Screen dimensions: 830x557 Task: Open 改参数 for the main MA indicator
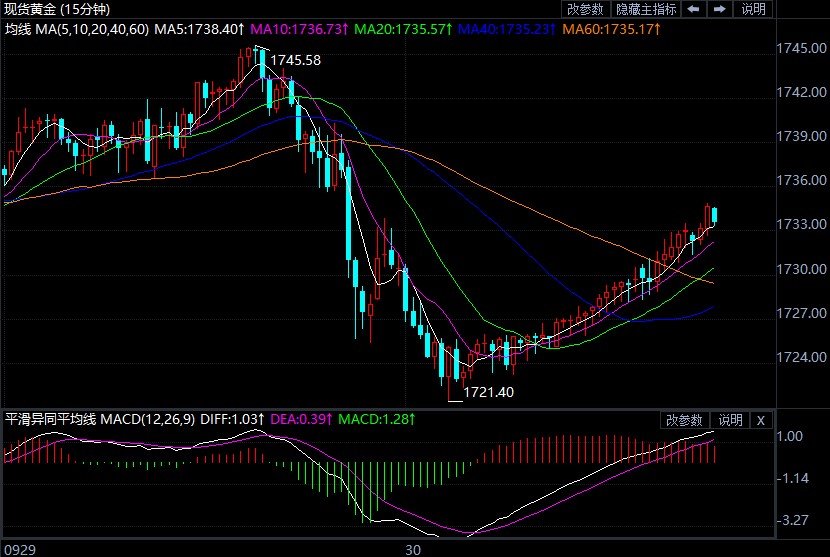point(585,9)
